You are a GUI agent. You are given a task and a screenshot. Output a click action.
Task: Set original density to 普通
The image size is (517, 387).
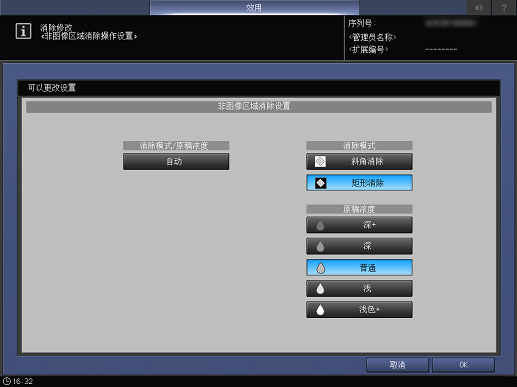[359, 268]
